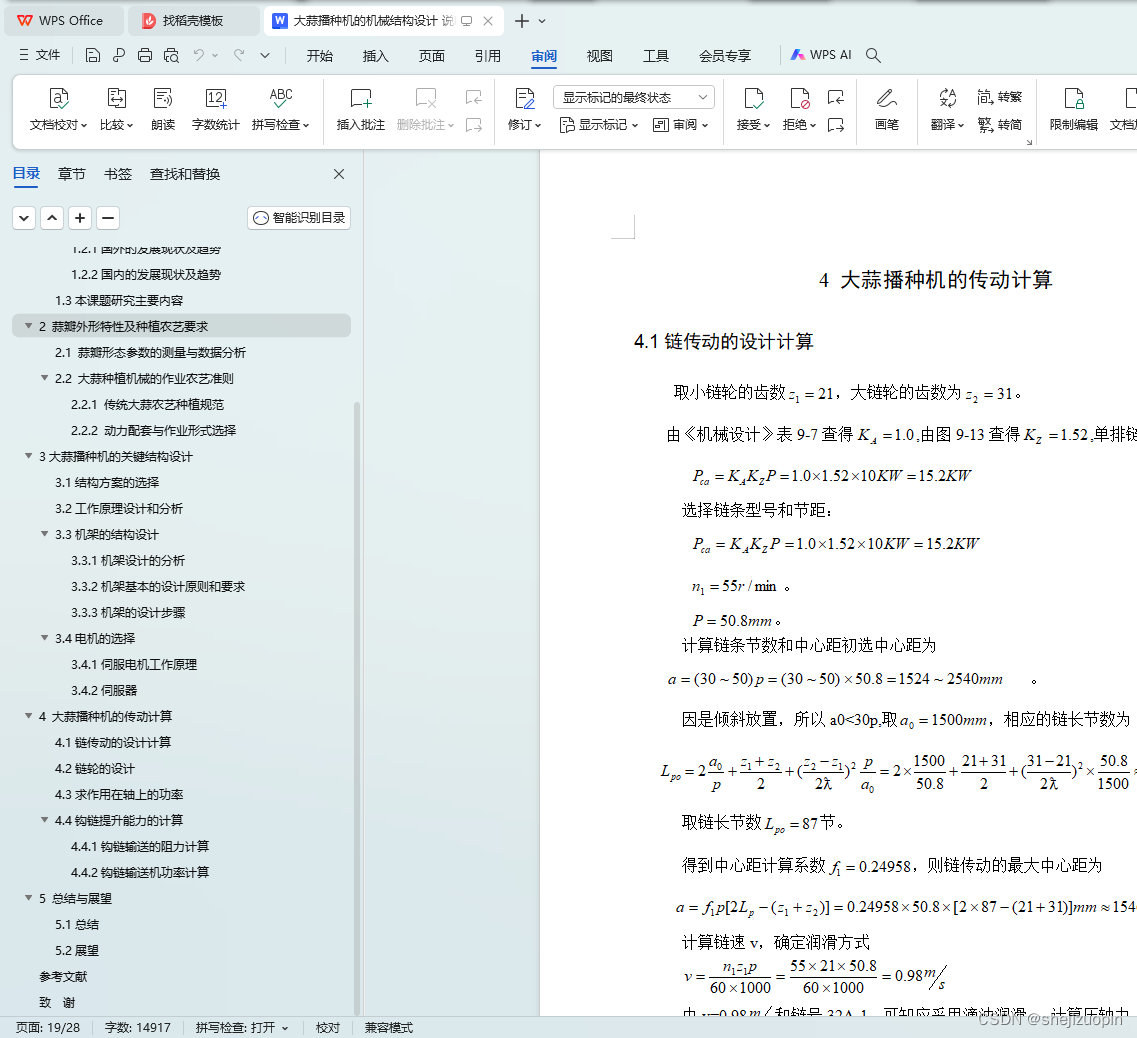Select the 画笔 pen tool

click(x=886, y=110)
